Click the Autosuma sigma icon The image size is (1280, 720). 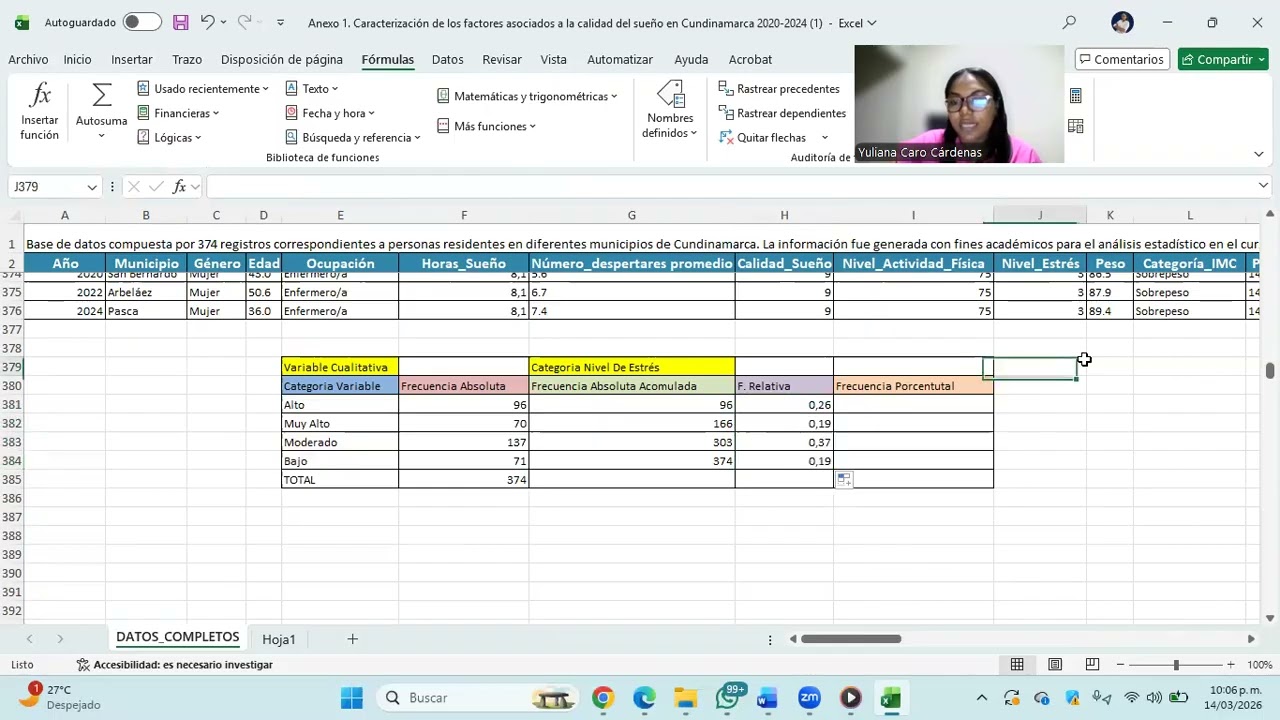[x=101, y=95]
